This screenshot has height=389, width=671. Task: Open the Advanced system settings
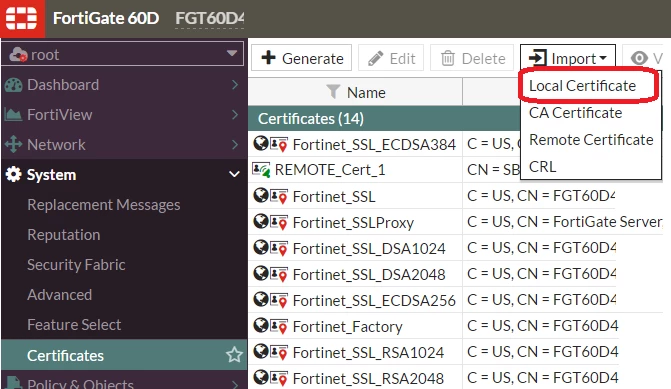pyautogui.click(x=59, y=294)
